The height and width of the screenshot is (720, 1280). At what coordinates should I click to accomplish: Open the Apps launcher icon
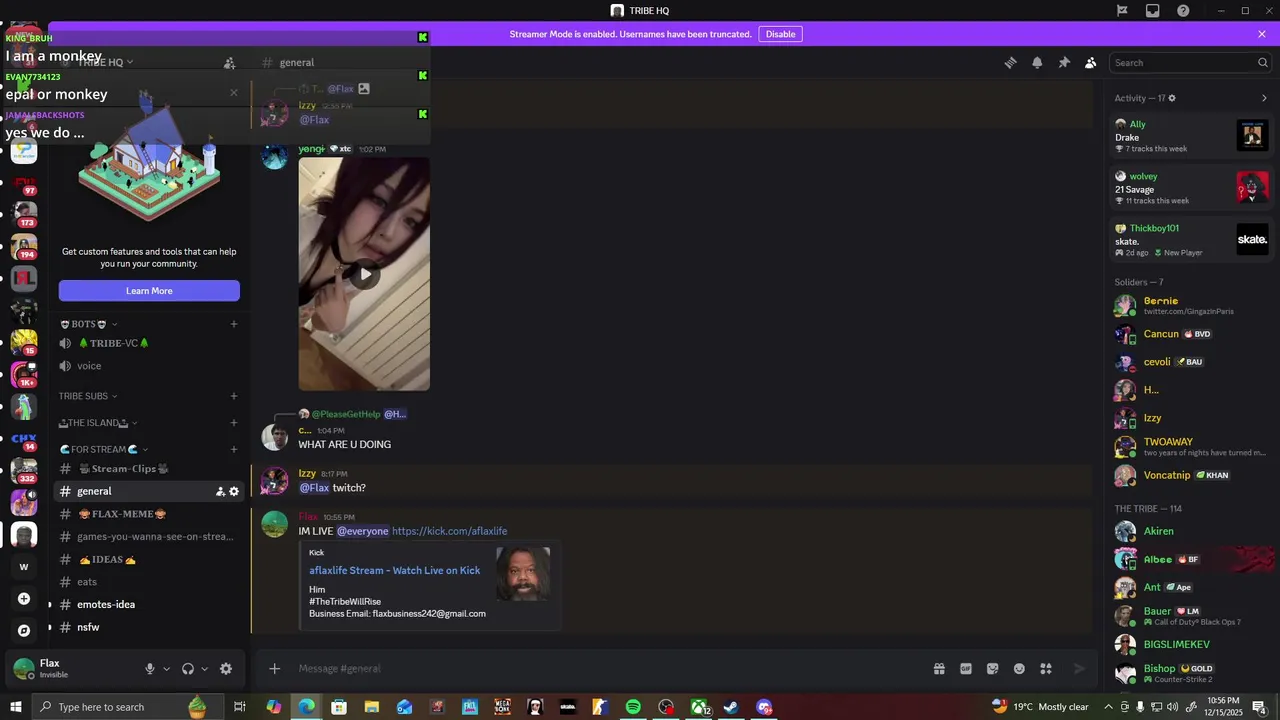(x=1046, y=669)
